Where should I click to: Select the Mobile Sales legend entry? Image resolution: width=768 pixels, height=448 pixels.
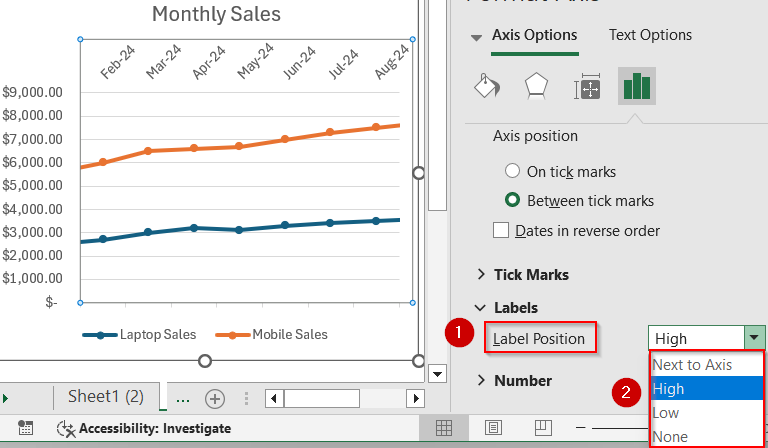271,335
